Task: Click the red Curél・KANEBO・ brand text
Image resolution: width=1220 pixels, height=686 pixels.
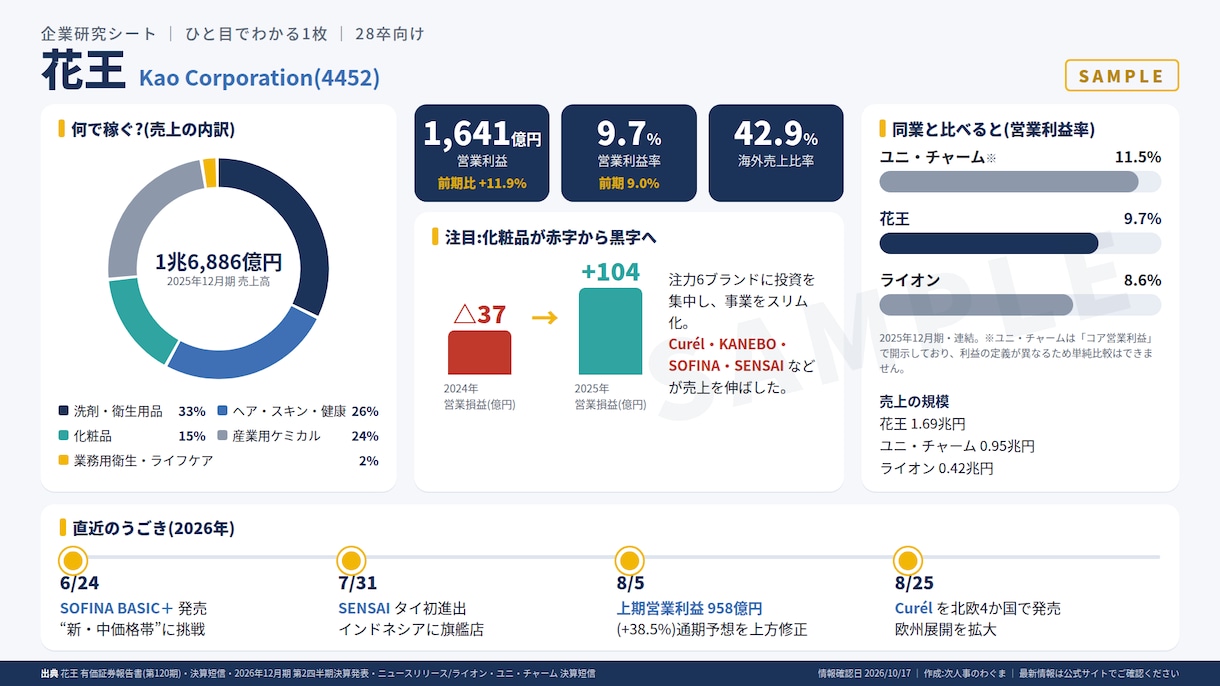Action: (x=728, y=343)
